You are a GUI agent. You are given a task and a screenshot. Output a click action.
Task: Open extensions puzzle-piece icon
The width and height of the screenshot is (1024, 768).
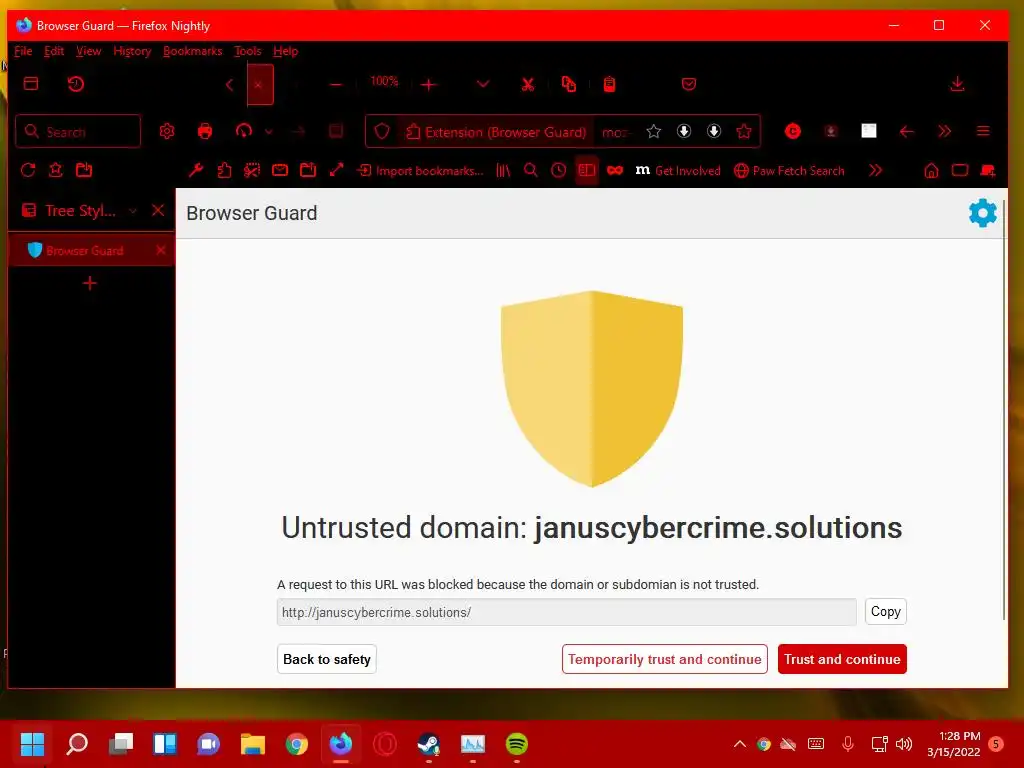pyautogui.click(x=224, y=170)
